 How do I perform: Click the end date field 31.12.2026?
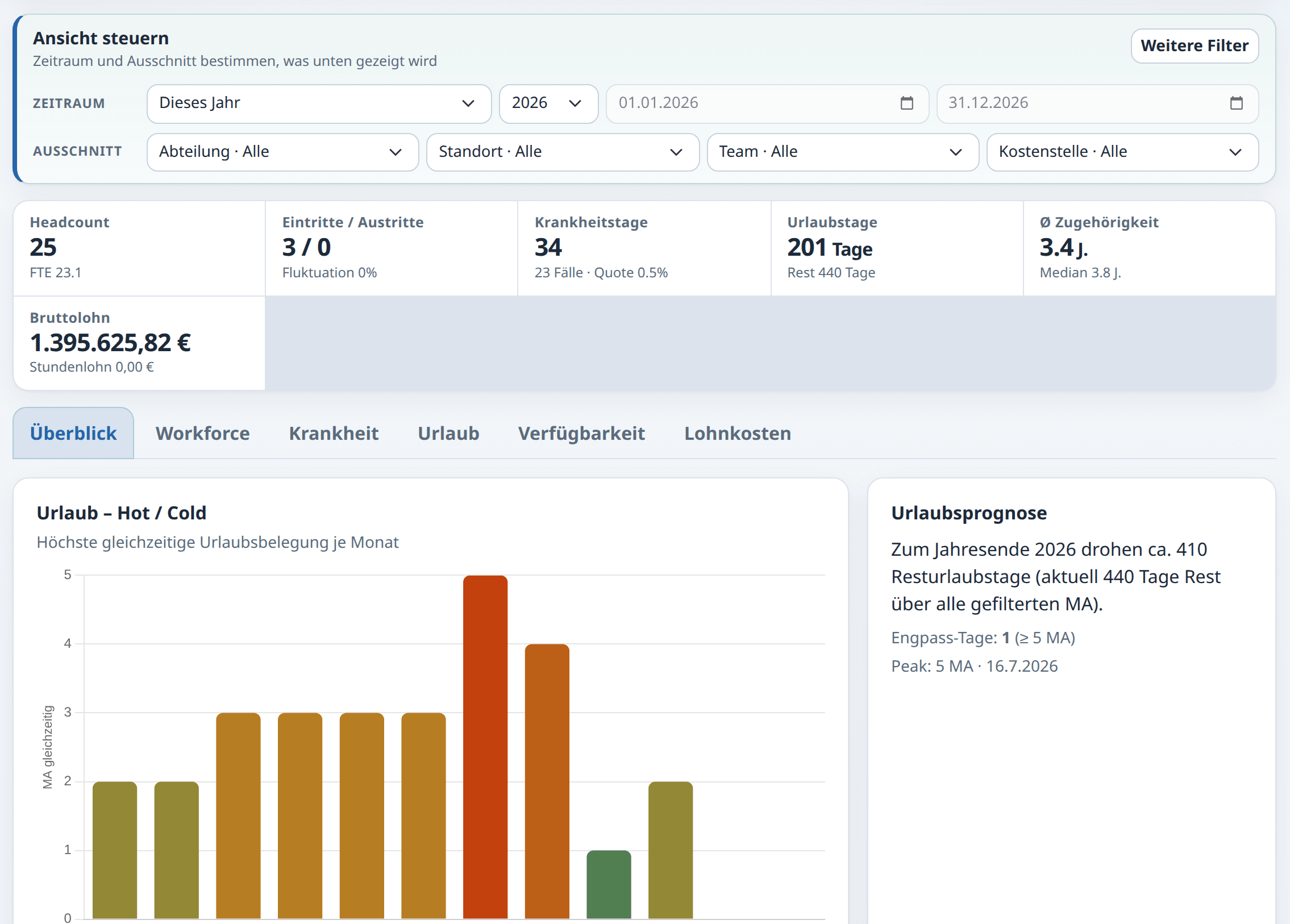pos(1097,103)
